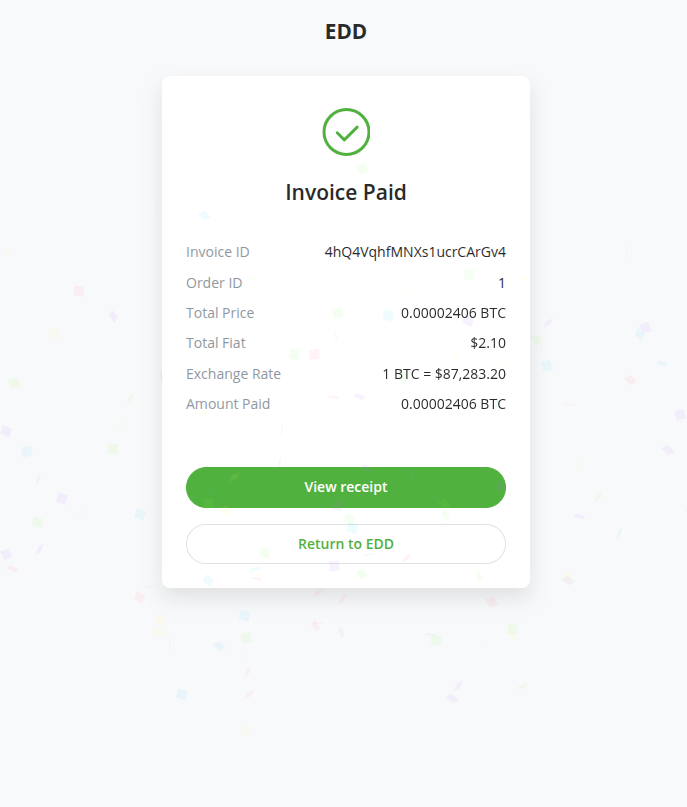Click the Invoice Paid heading
687x807 pixels.
tap(345, 192)
